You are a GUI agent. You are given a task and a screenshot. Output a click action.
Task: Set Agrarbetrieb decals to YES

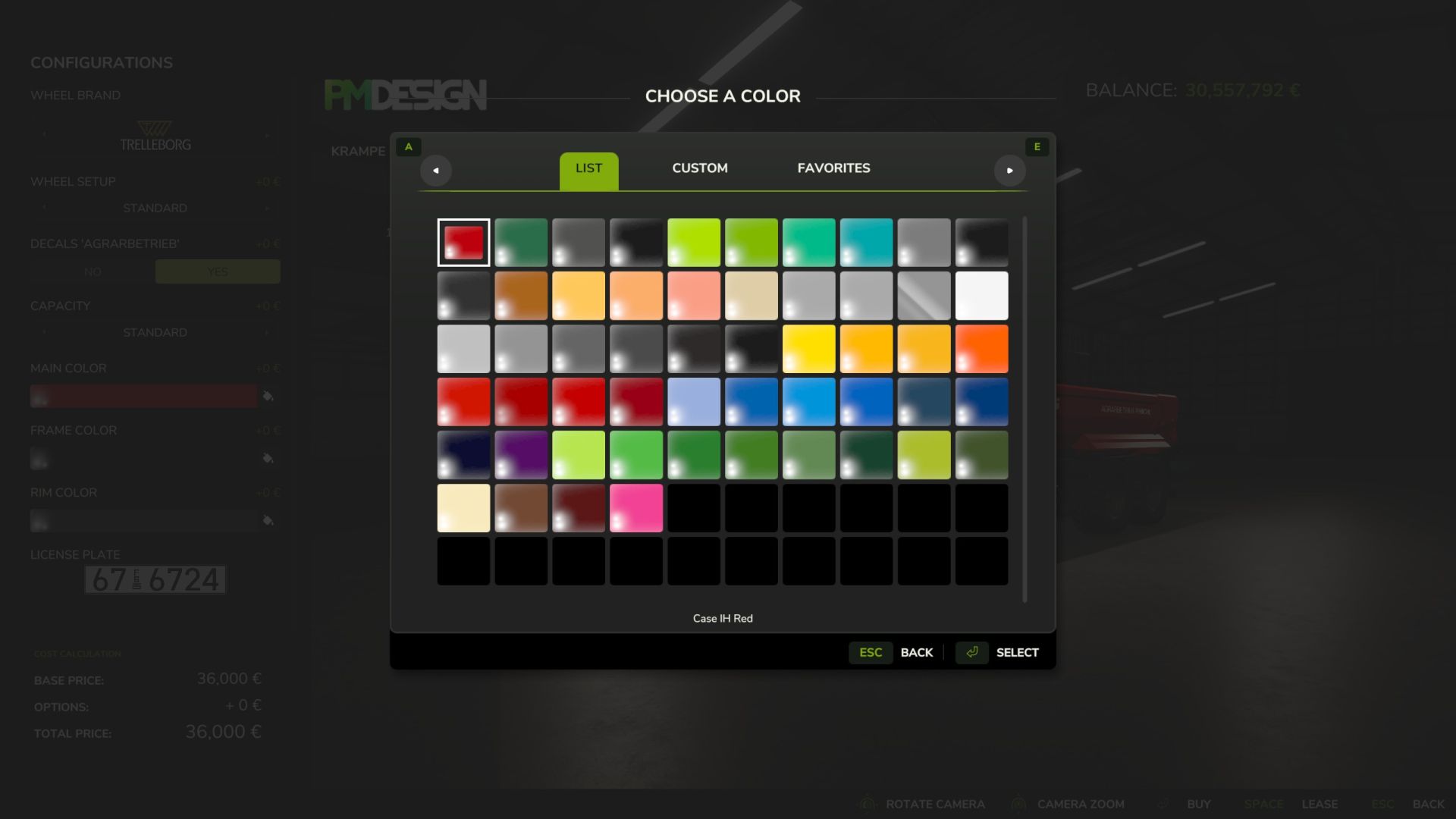click(x=218, y=271)
